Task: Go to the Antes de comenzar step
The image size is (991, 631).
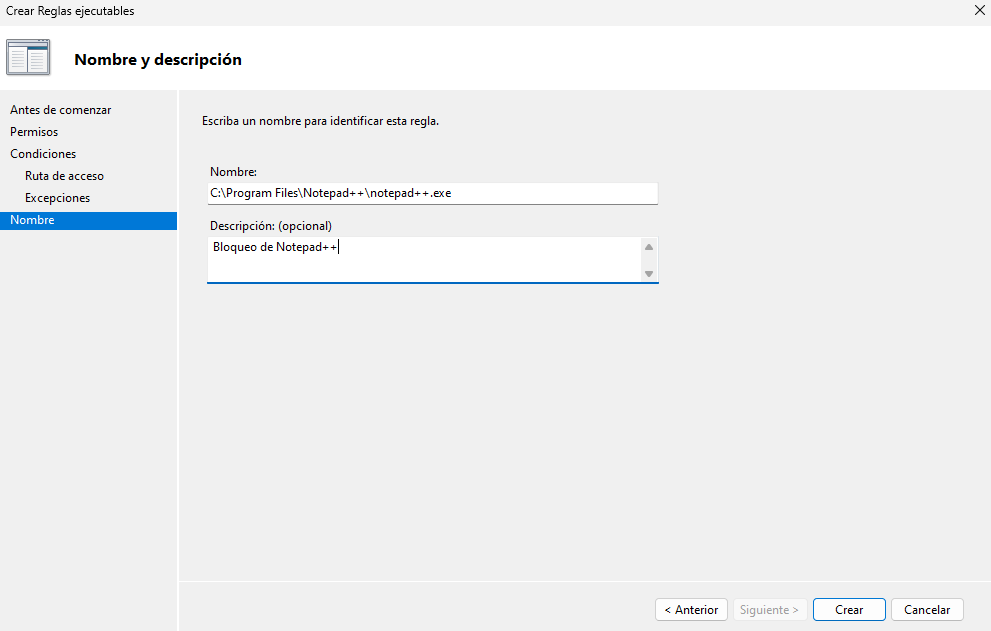Action: 60,110
